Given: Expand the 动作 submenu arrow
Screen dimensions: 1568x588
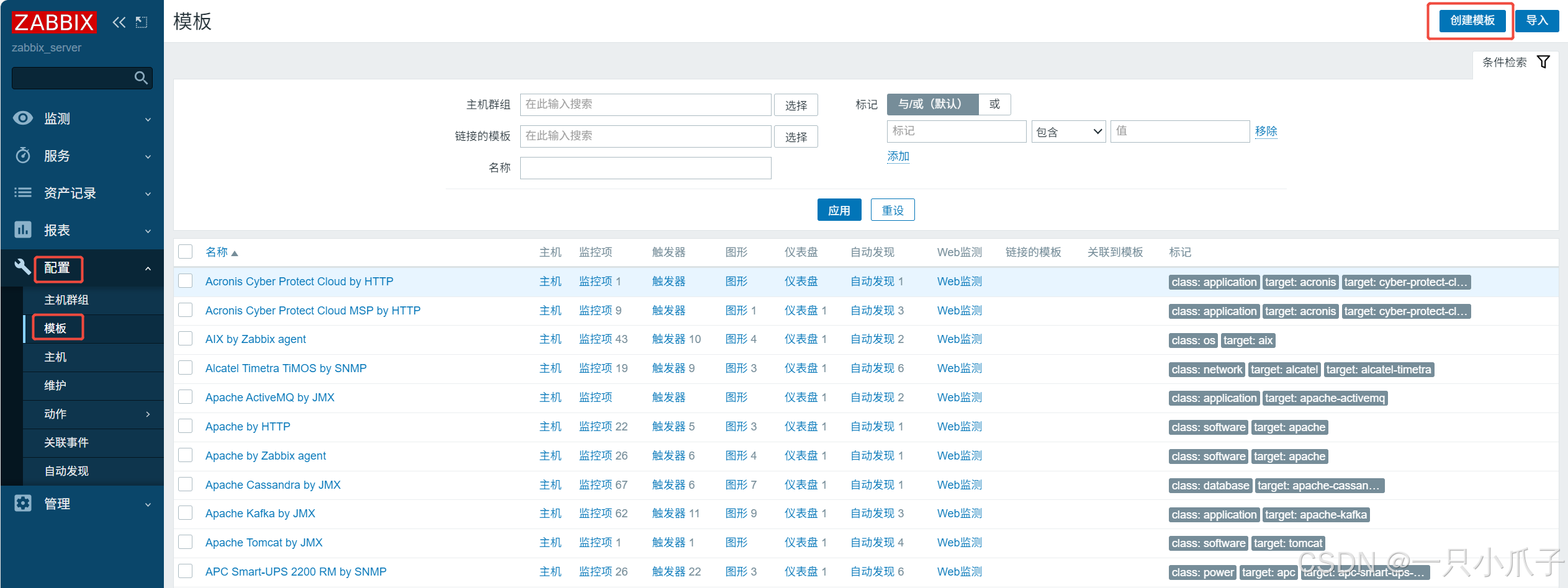Looking at the screenshot, I should pos(148,414).
